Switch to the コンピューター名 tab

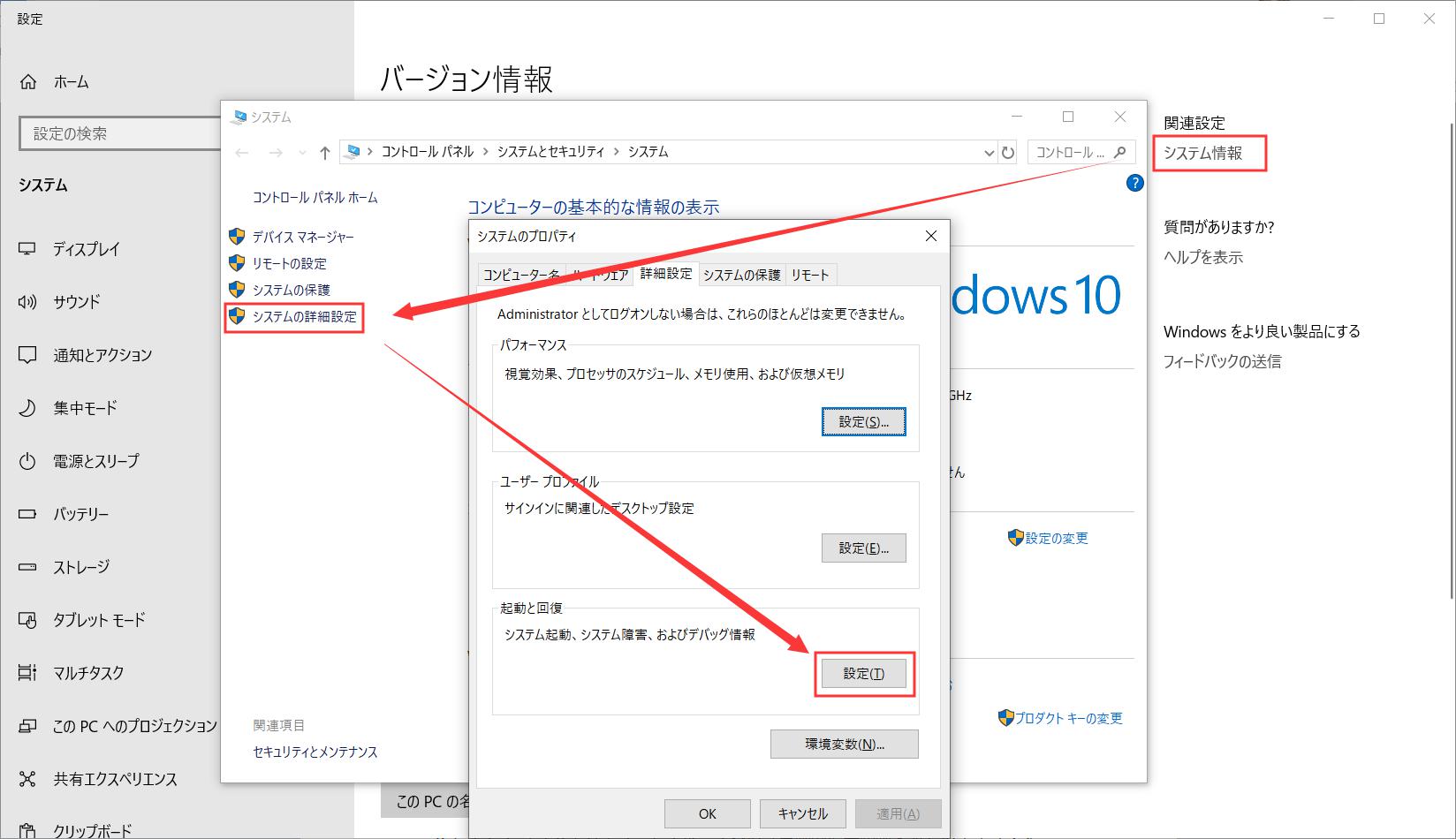pos(520,276)
